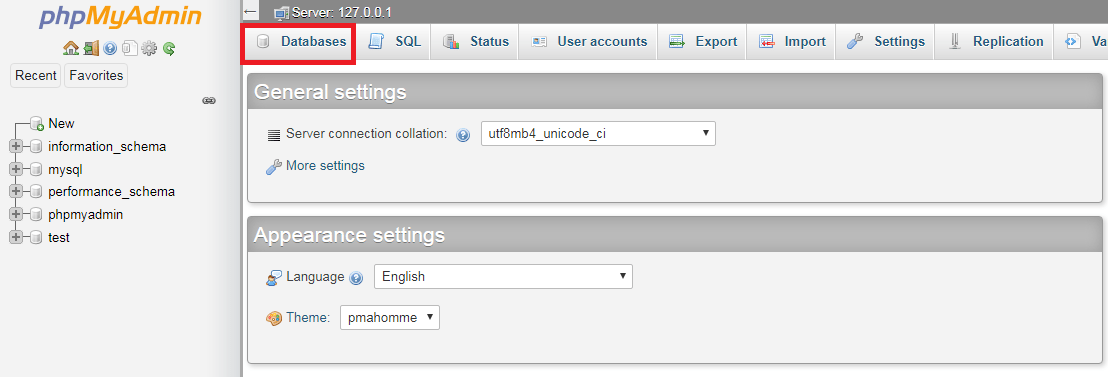The width and height of the screenshot is (1108, 377).
Task: Open help icon next to Language
Action: (x=357, y=277)
